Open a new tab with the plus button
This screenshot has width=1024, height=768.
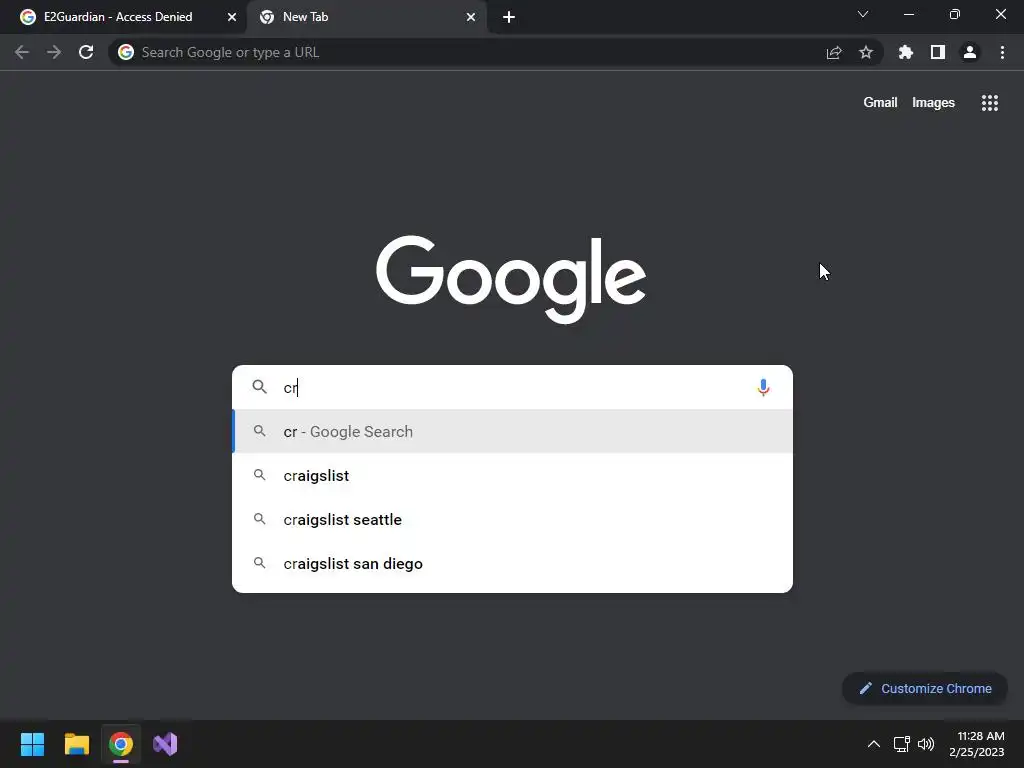pyautogui.click(x=509, y=17)
